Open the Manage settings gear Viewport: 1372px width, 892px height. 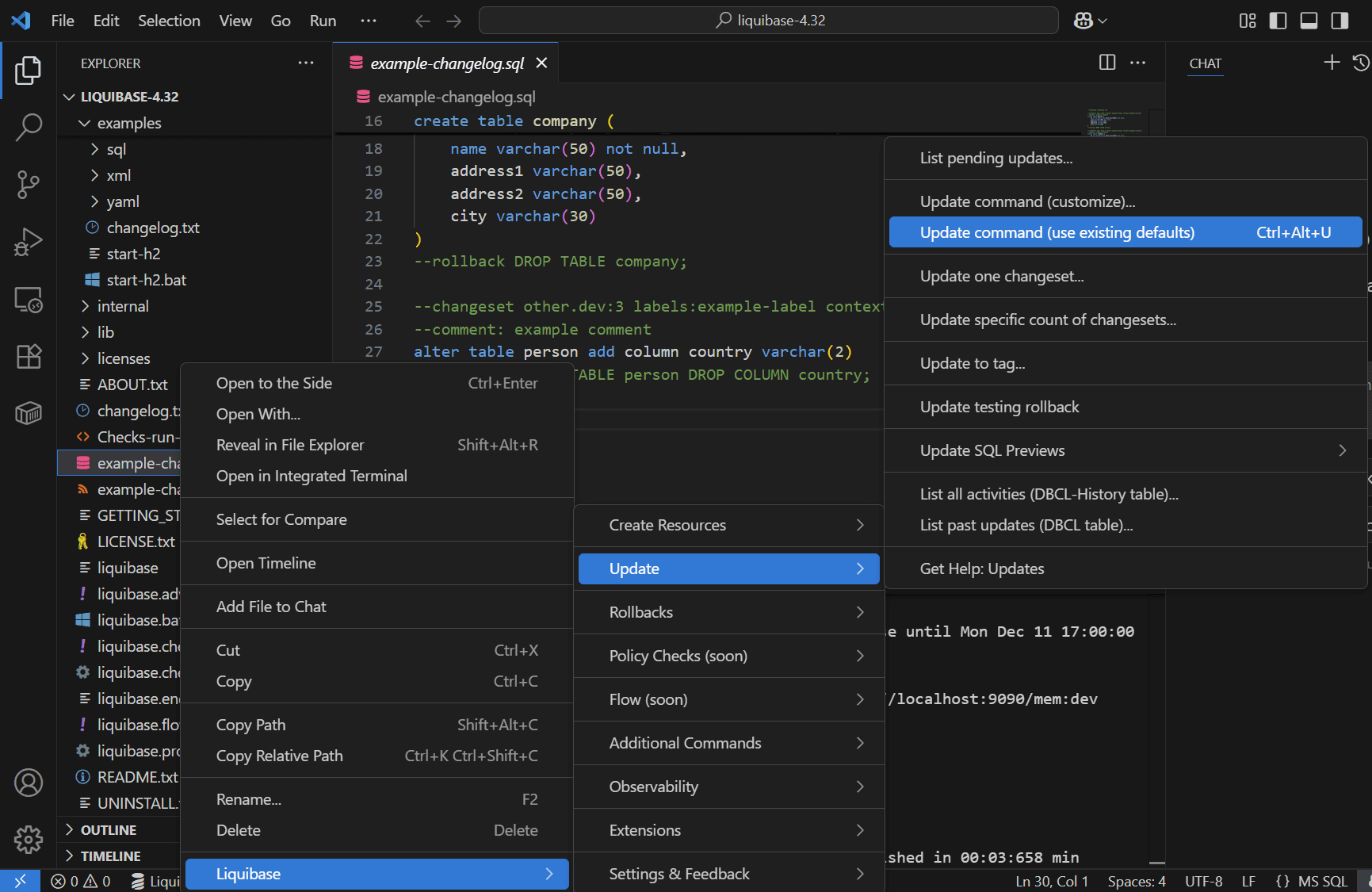coord(29,839)
